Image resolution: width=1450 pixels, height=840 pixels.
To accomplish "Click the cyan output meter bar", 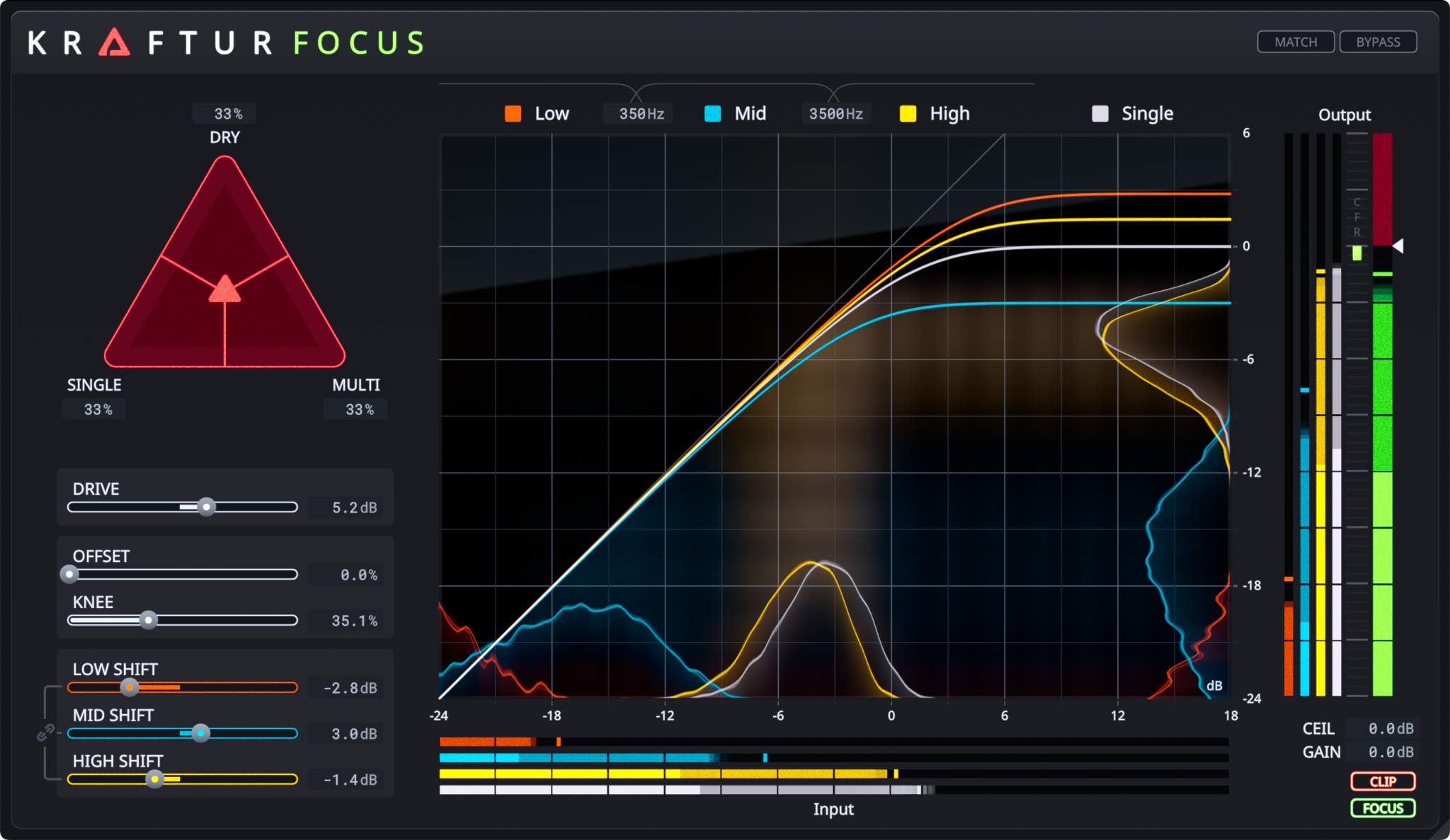I will tap(1305, 415).
